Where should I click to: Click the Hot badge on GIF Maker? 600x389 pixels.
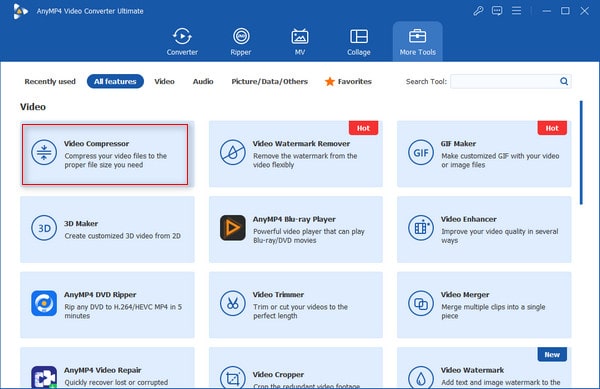pos(552,128)
